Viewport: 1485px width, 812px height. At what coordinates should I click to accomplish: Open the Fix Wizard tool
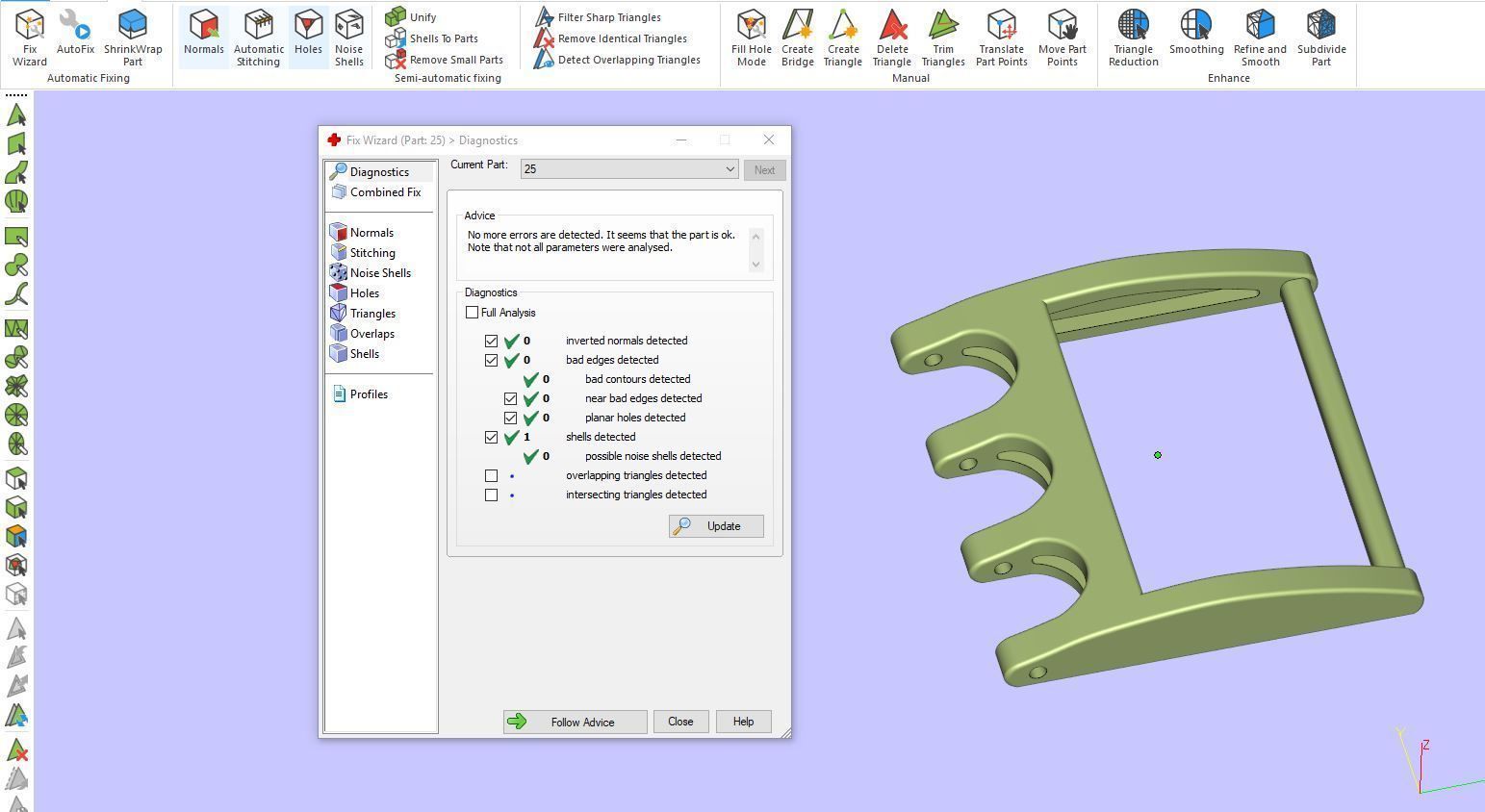(x=29, y=38)
